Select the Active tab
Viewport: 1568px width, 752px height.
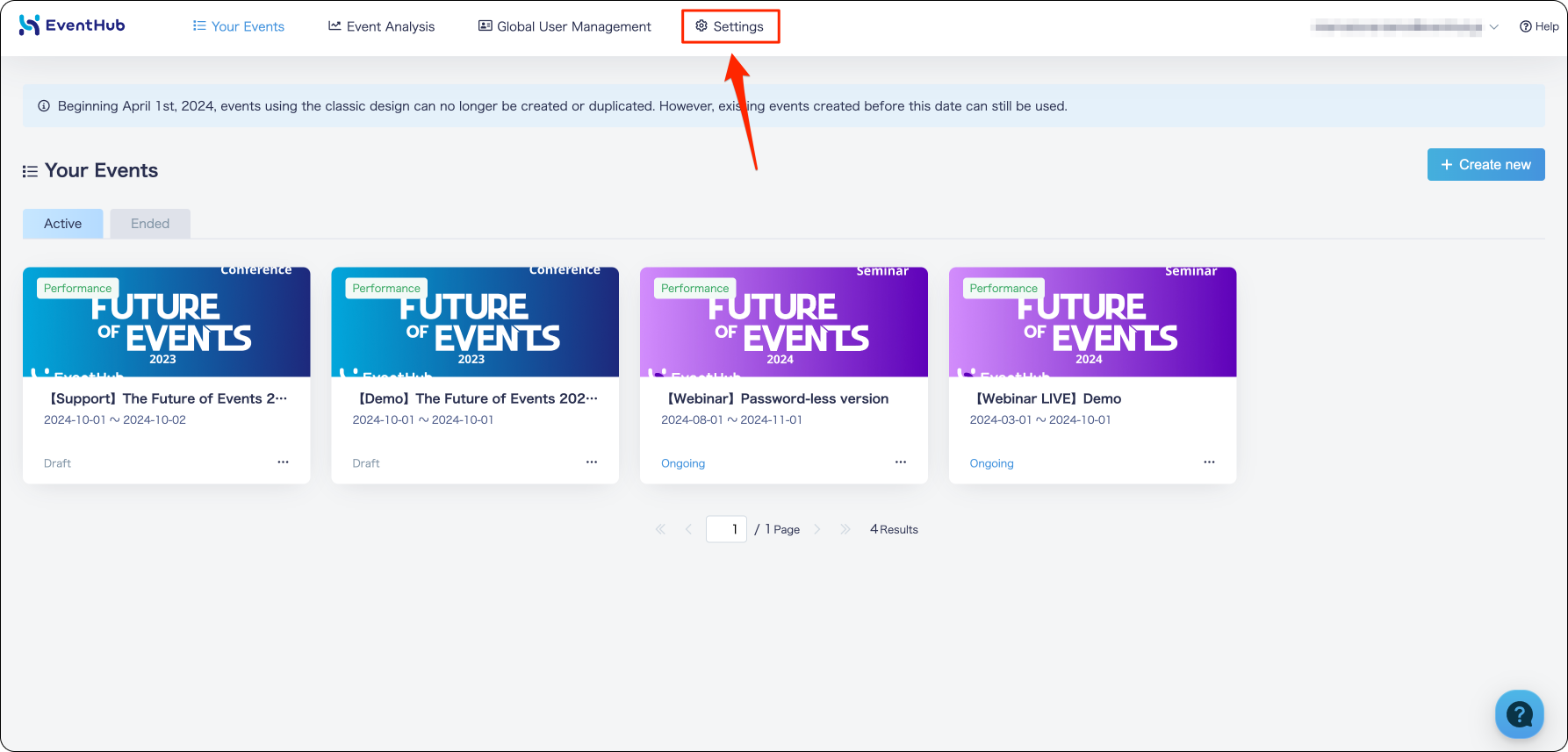(63, 224)
